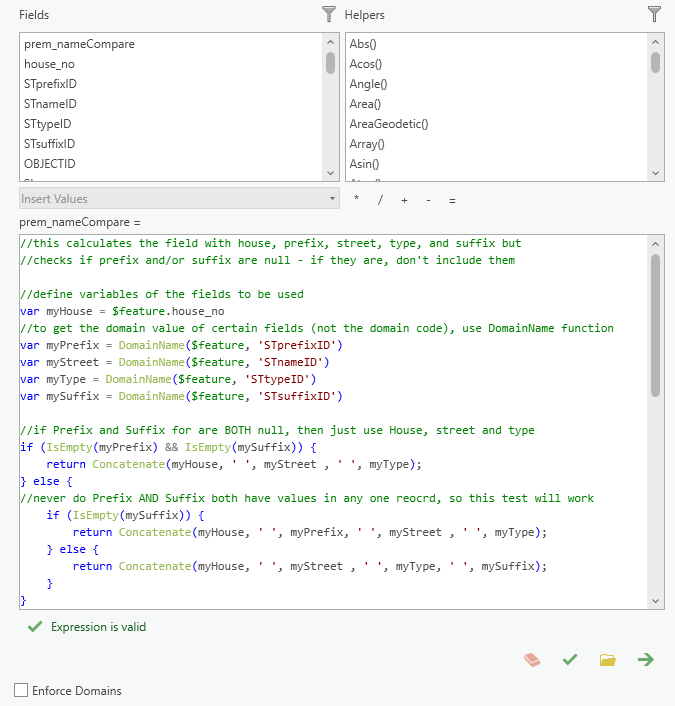
Task: Insert the minus operator
Action: [x=428, y=200]
